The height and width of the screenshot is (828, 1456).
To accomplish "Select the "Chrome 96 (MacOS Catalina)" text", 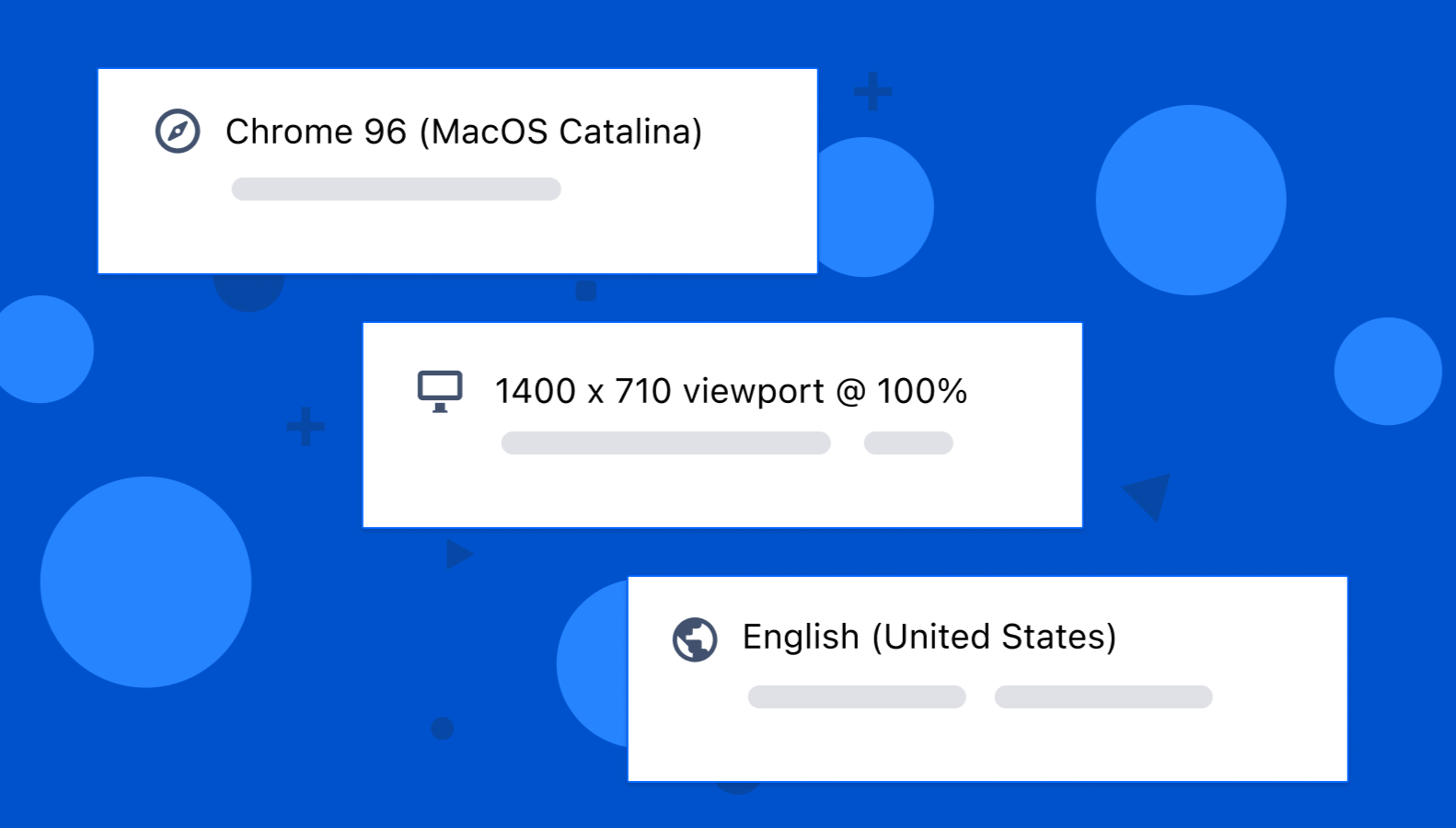I will click(464, 132).
